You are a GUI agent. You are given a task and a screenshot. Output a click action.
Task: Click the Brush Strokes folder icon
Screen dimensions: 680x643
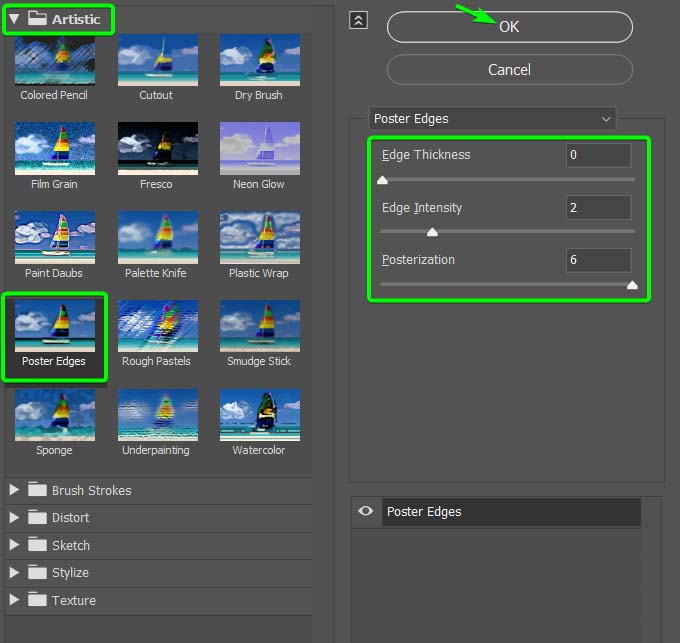coord(37,490)
